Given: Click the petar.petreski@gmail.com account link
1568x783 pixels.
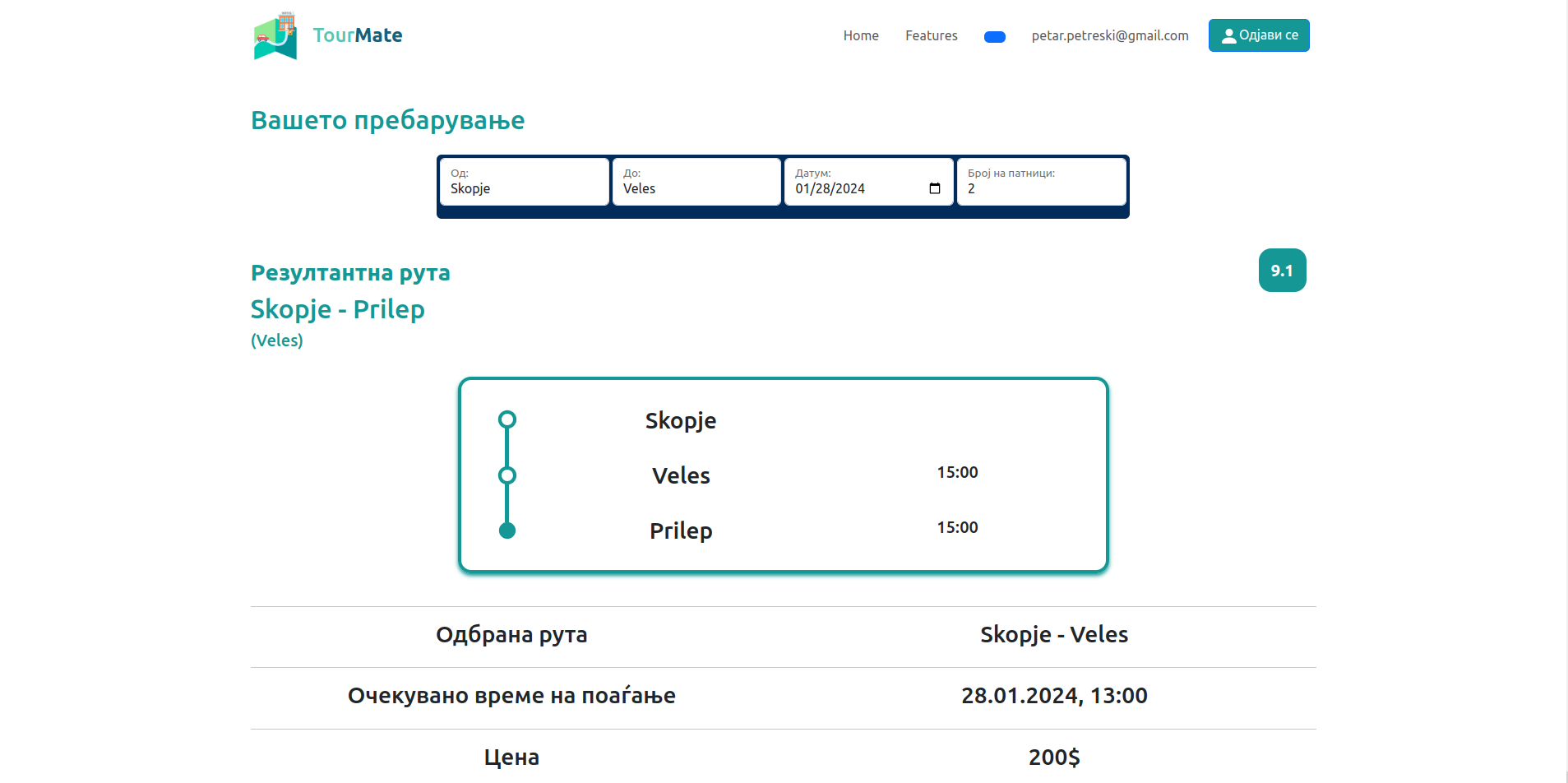Looking at the screenshot, I should (x=1109, y=35).
